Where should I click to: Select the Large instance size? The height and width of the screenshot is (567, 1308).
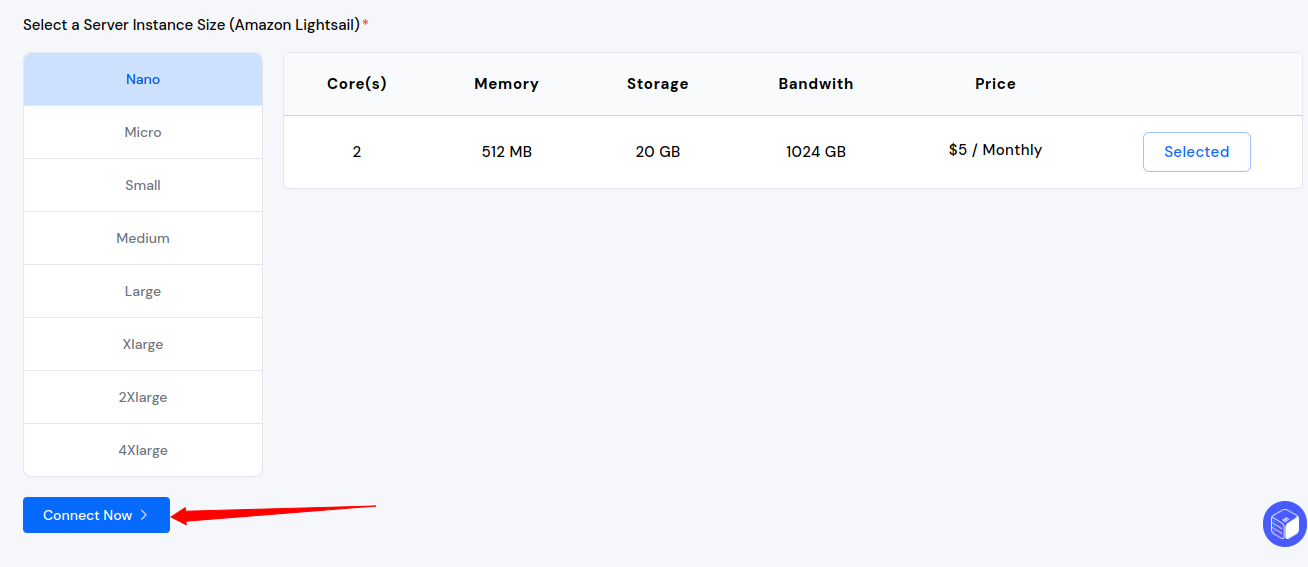(x=143, y=291)
